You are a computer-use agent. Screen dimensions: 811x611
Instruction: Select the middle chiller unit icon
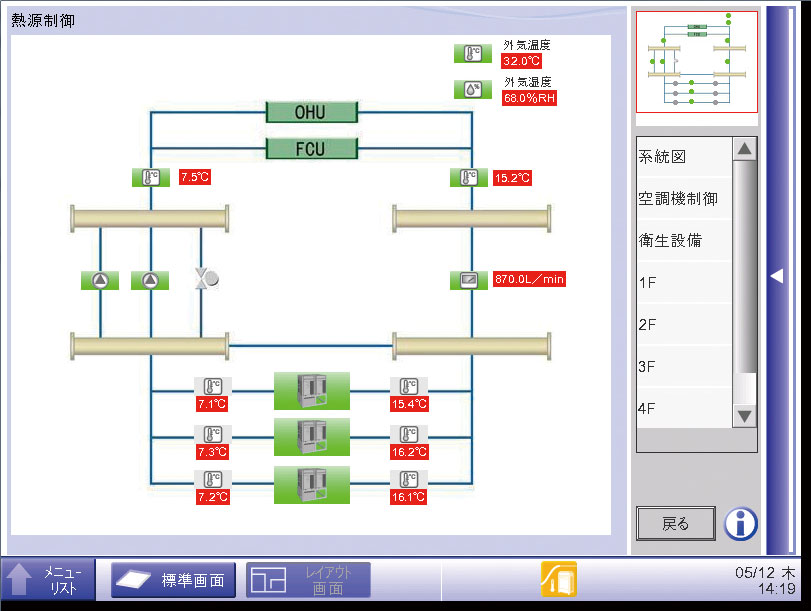[x=312, y=438]
